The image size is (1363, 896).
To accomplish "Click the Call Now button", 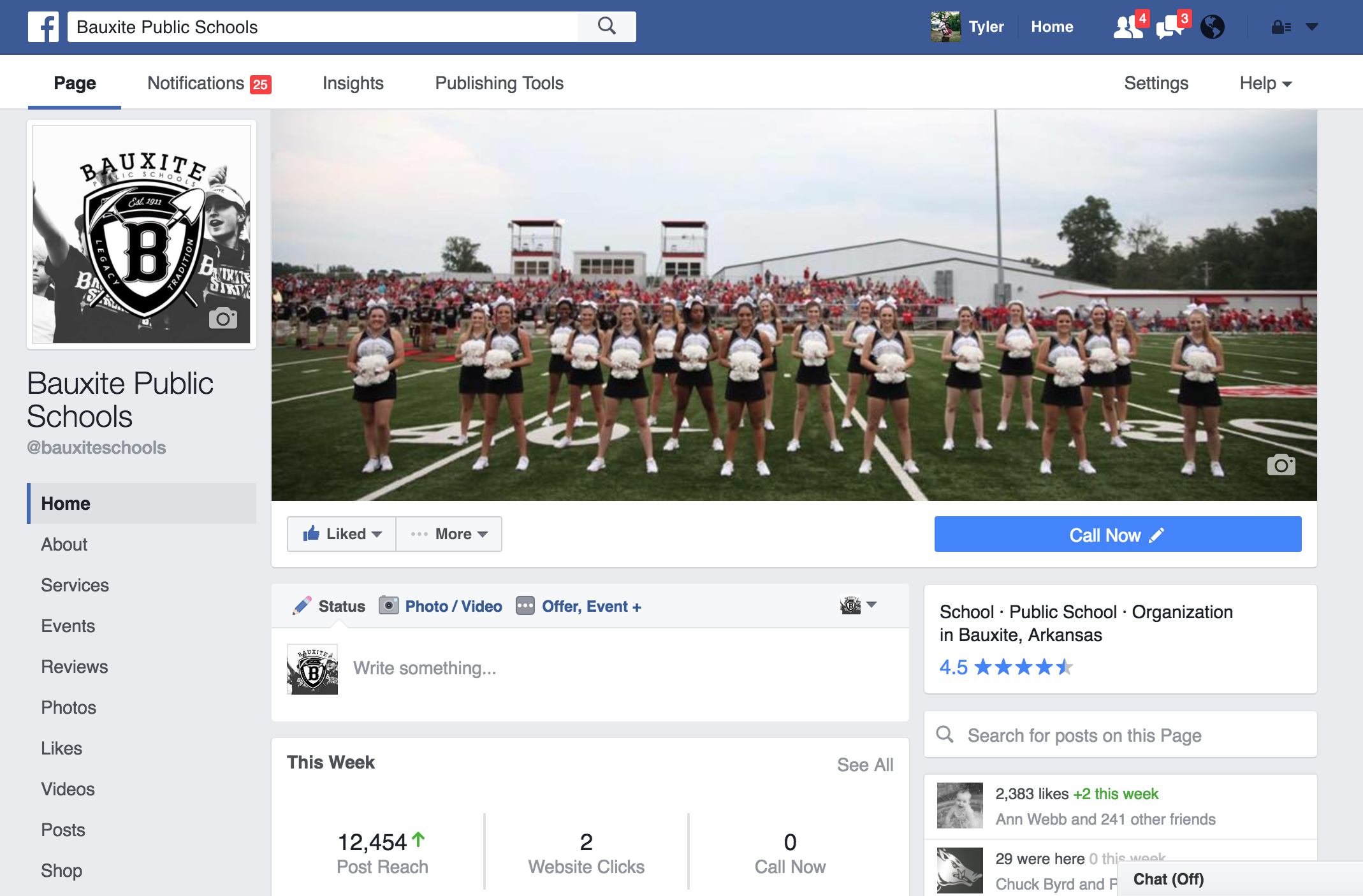I will [1118, 534].
